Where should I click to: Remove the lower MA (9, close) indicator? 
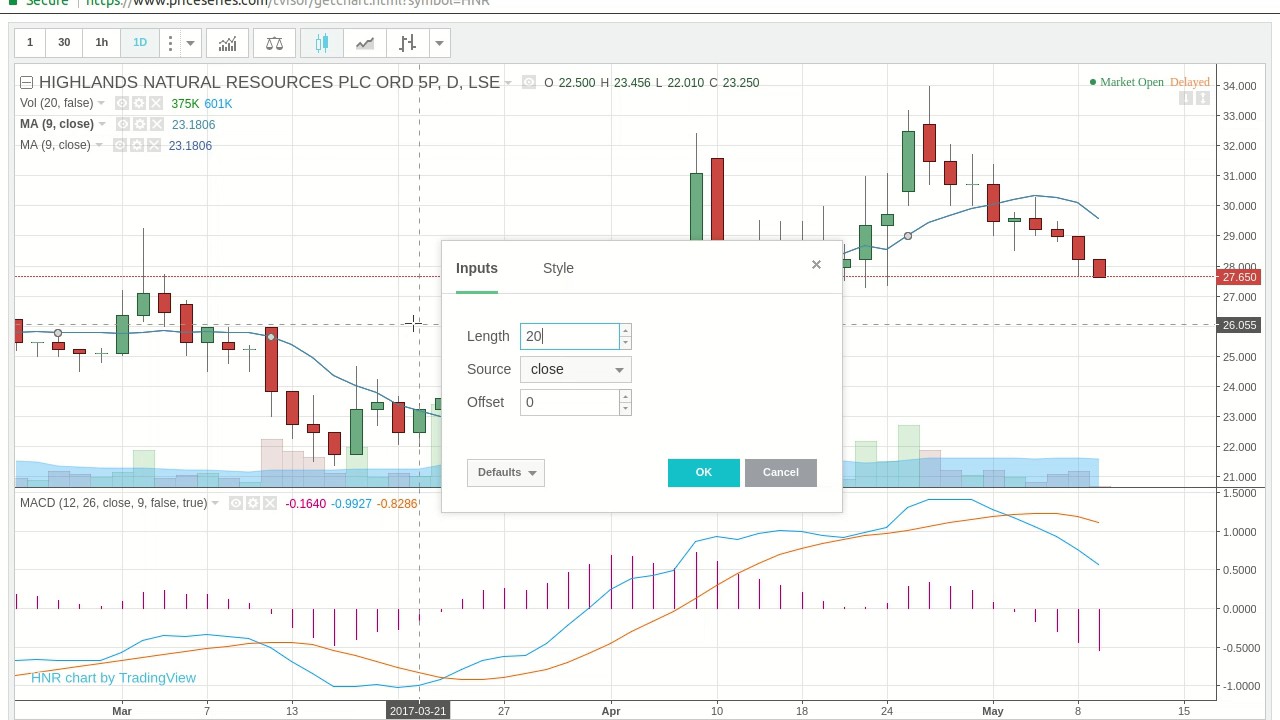[153, 145]
